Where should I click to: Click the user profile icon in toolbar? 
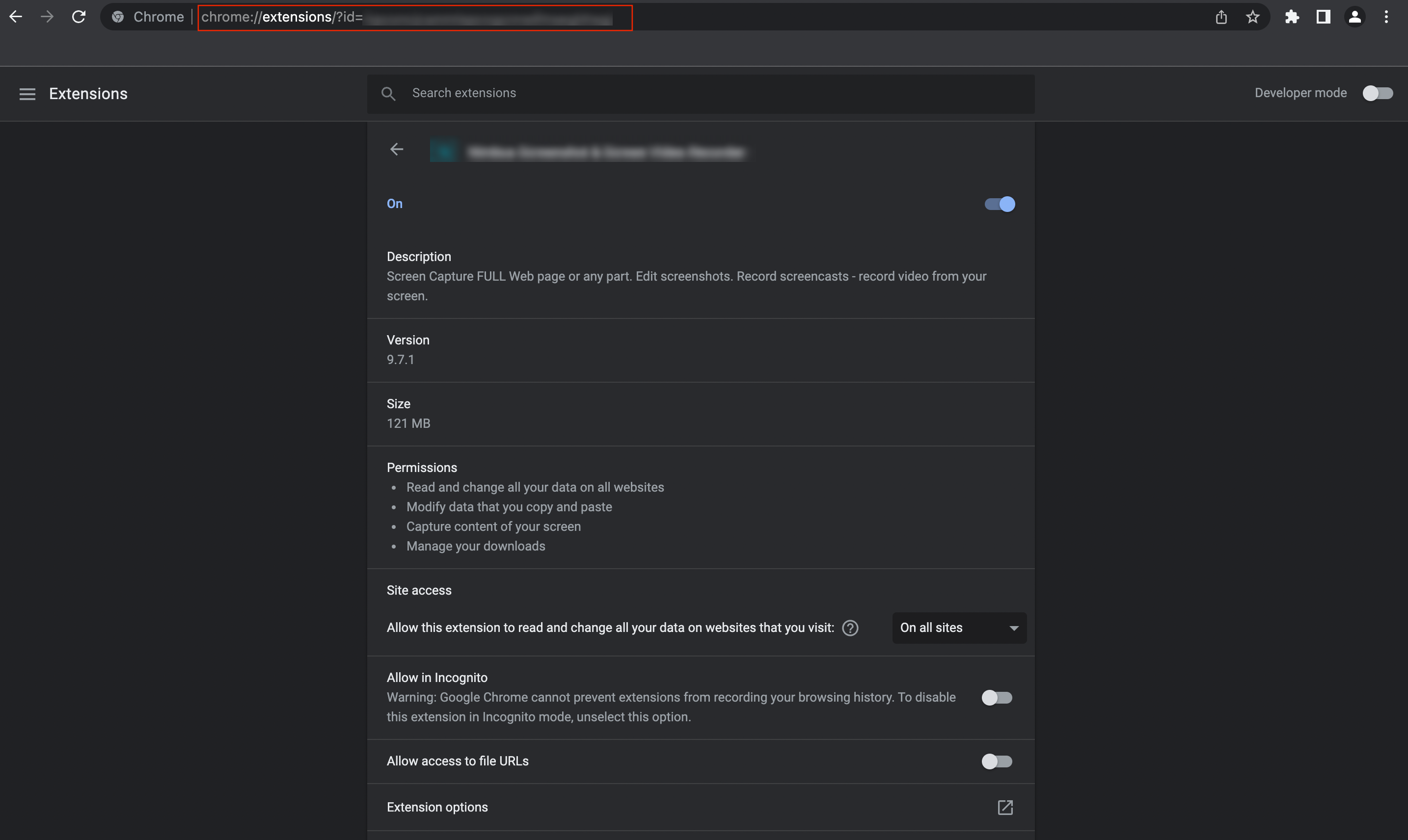point(1355,17)
